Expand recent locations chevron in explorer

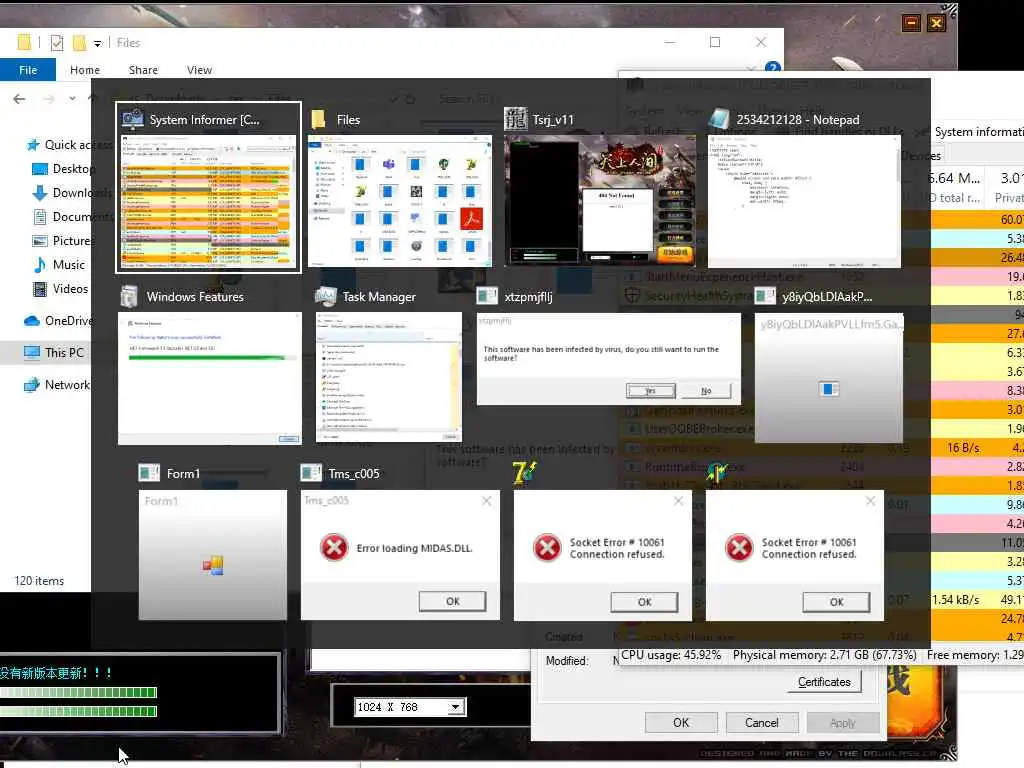click(x=72, y=99)
